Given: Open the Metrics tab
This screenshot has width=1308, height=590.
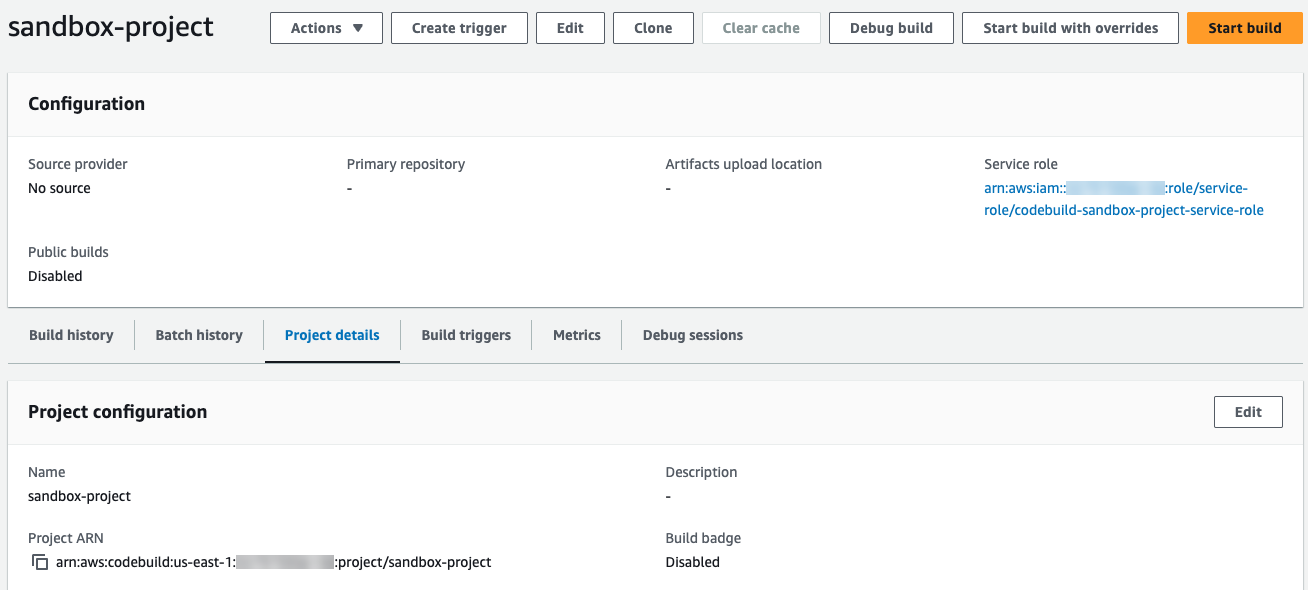Looking at the screenshot, I should point(576,335).
